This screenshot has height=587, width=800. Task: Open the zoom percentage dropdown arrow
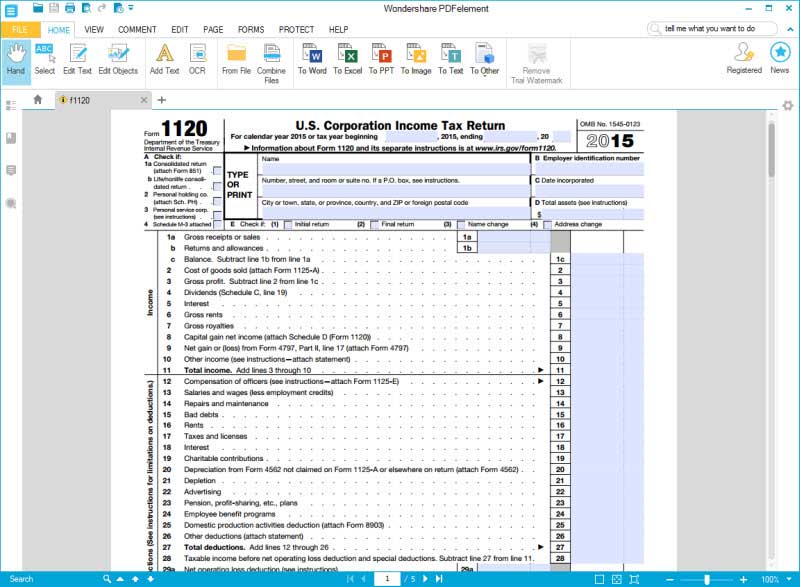click(x=789, y=579)
